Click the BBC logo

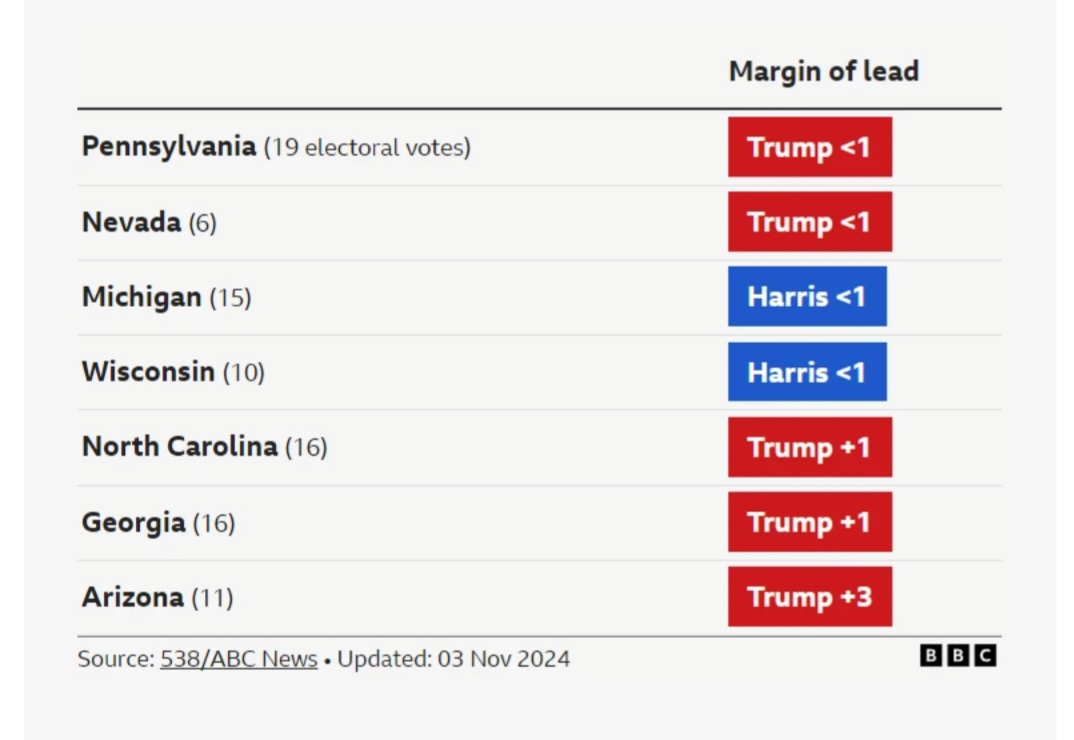tap(958, 656)
